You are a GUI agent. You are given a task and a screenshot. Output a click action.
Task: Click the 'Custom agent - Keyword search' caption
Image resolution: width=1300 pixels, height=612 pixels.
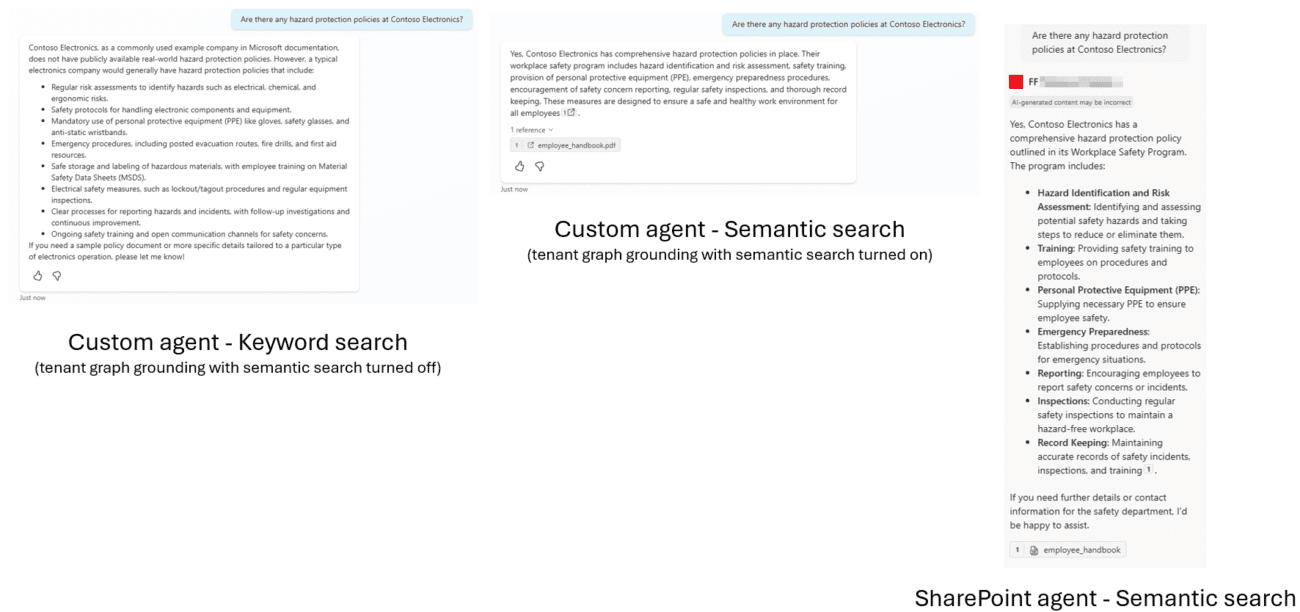(238, 343)
